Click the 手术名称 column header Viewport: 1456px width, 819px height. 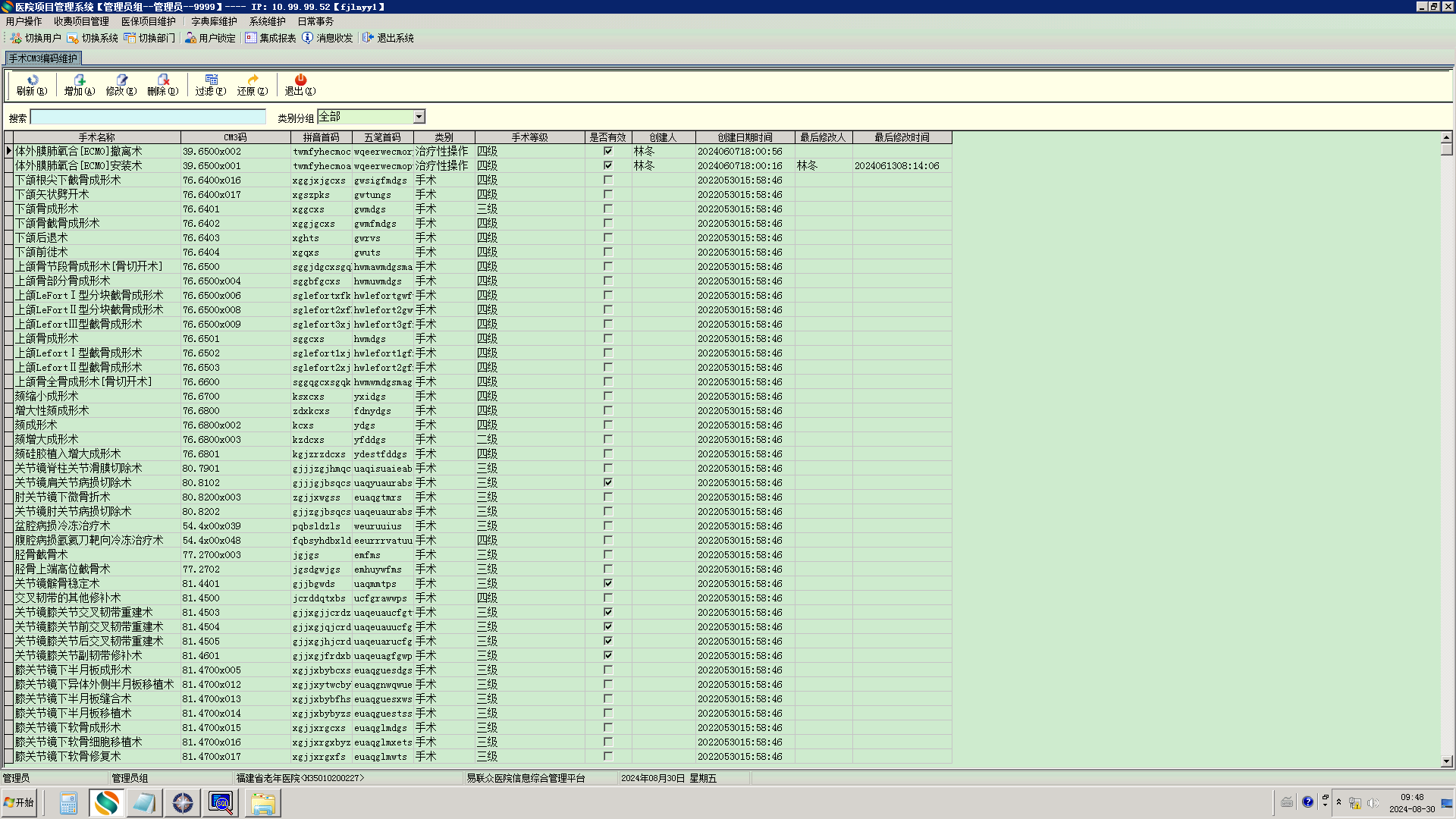tap(97, 137)
